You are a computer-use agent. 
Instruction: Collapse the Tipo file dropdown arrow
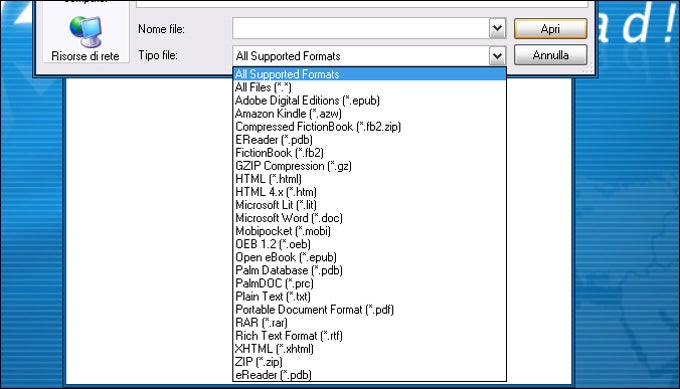point(497,56)
